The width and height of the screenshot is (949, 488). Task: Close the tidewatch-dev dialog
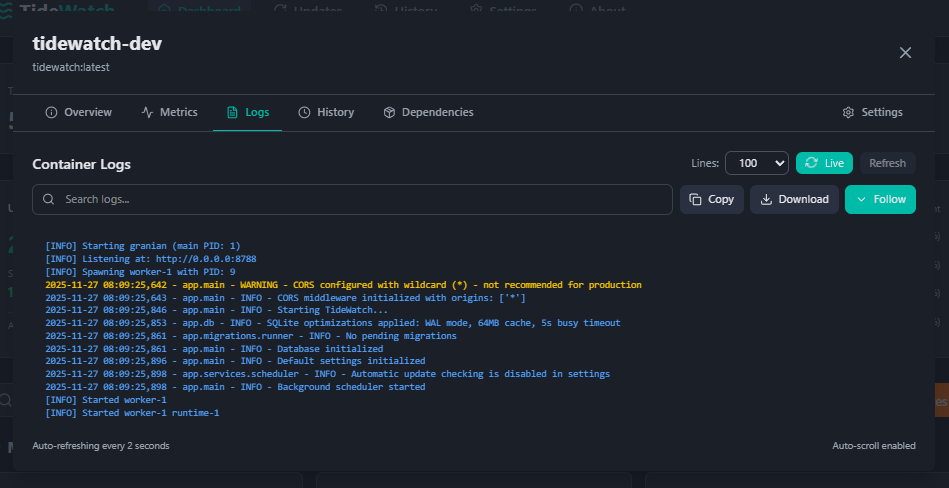click(905, 53)
